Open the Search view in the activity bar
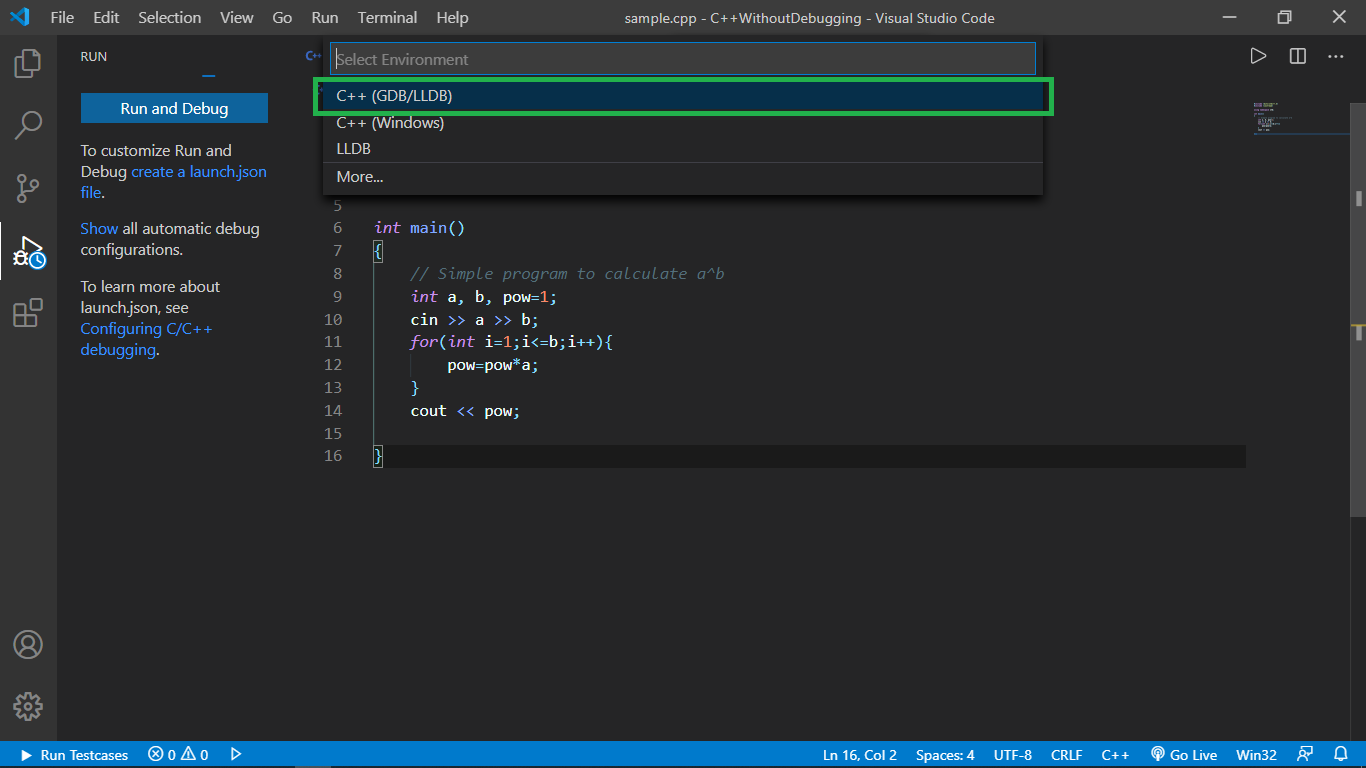Screen dimensions: 1366x768 (28, 125)
